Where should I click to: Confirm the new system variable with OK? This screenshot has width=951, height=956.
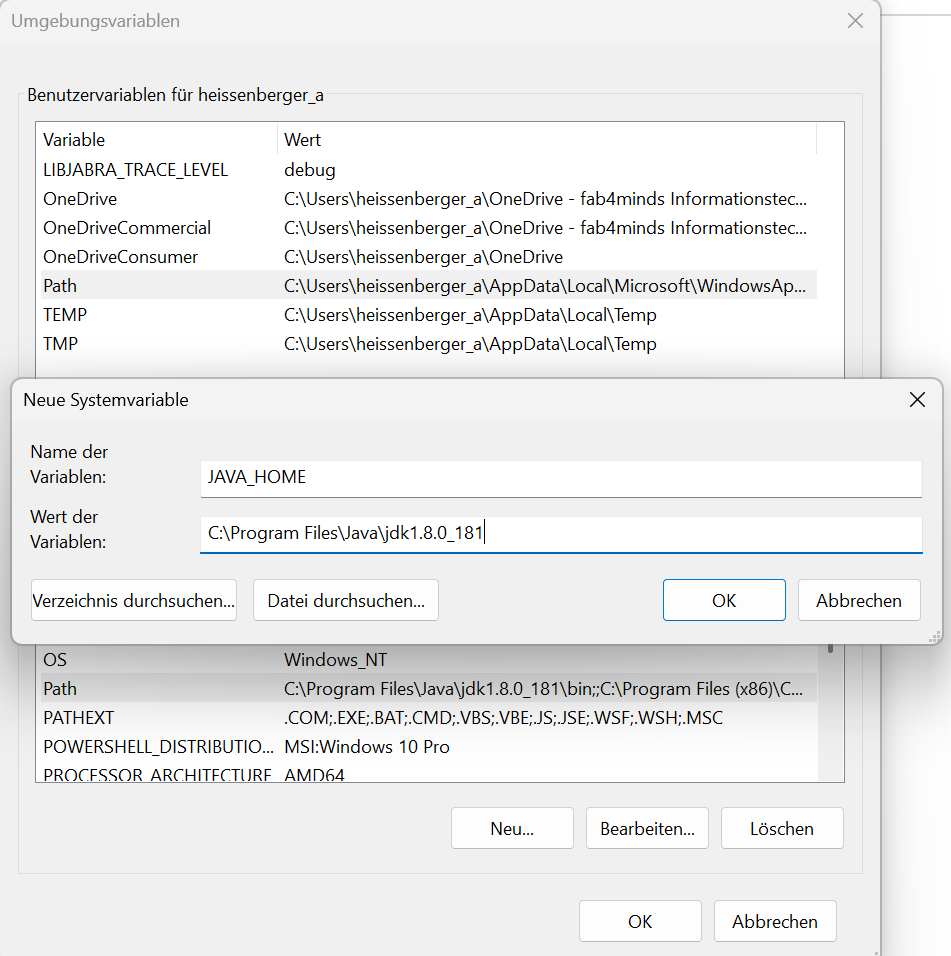[724, 600]
